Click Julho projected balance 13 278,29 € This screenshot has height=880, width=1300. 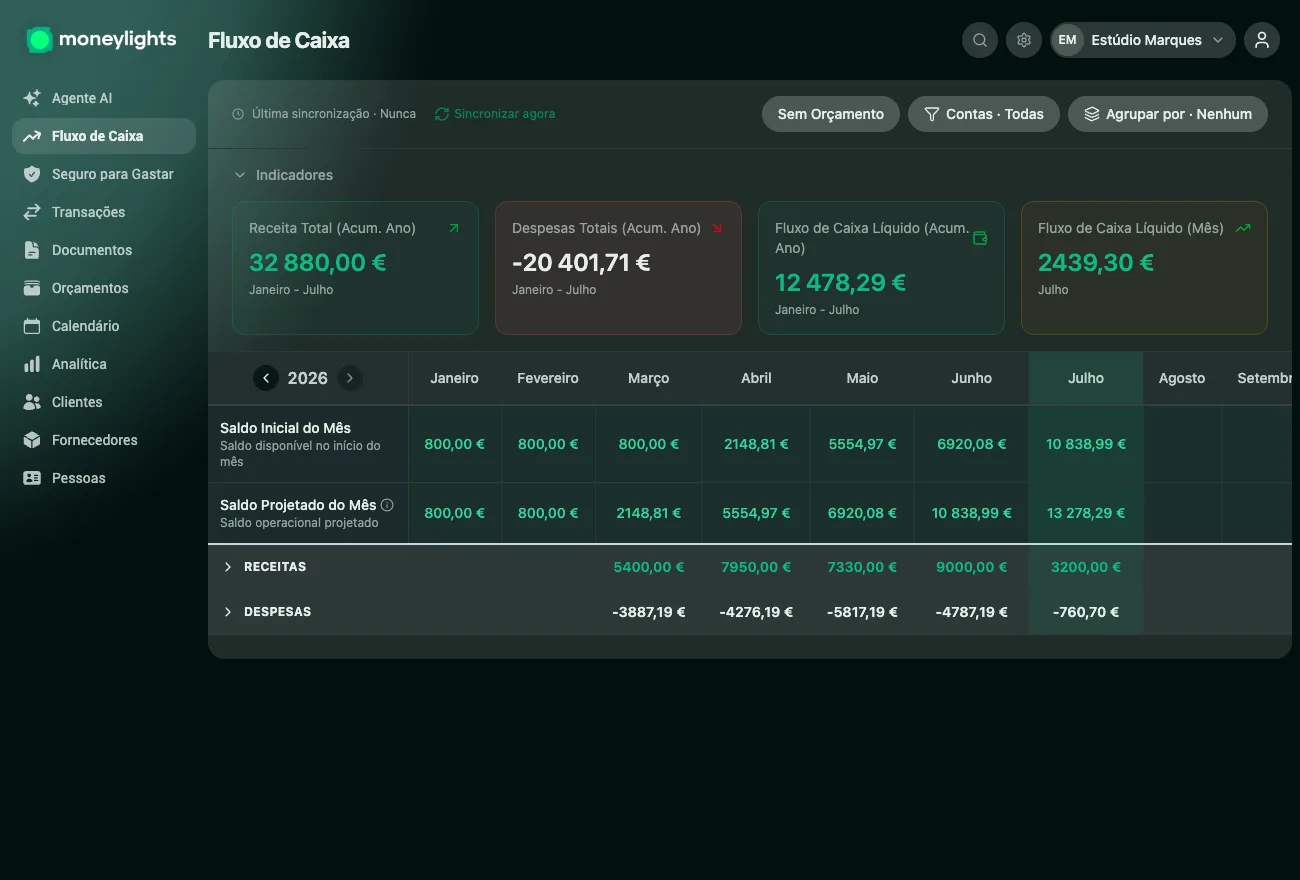(x=1086, y=513)
